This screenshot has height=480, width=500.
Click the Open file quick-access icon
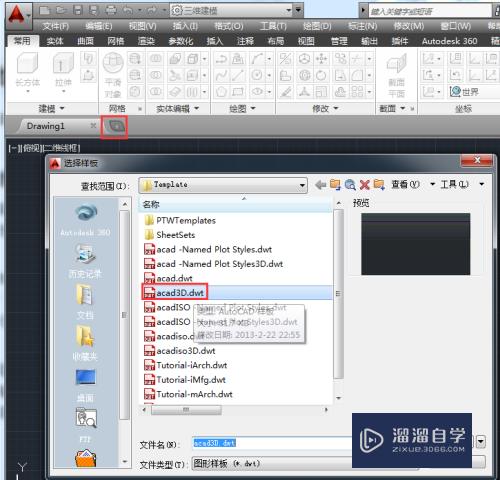[61, 11]
